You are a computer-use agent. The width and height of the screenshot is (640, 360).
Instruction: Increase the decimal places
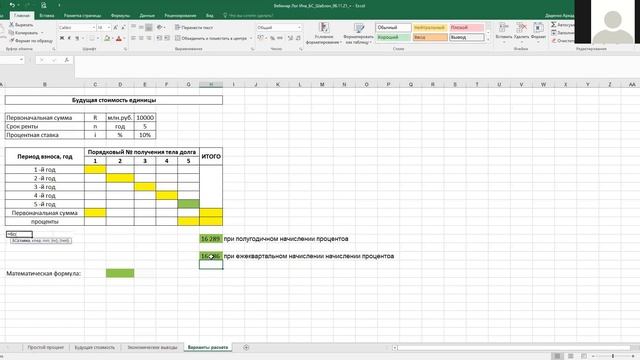(x=290, y=38)
